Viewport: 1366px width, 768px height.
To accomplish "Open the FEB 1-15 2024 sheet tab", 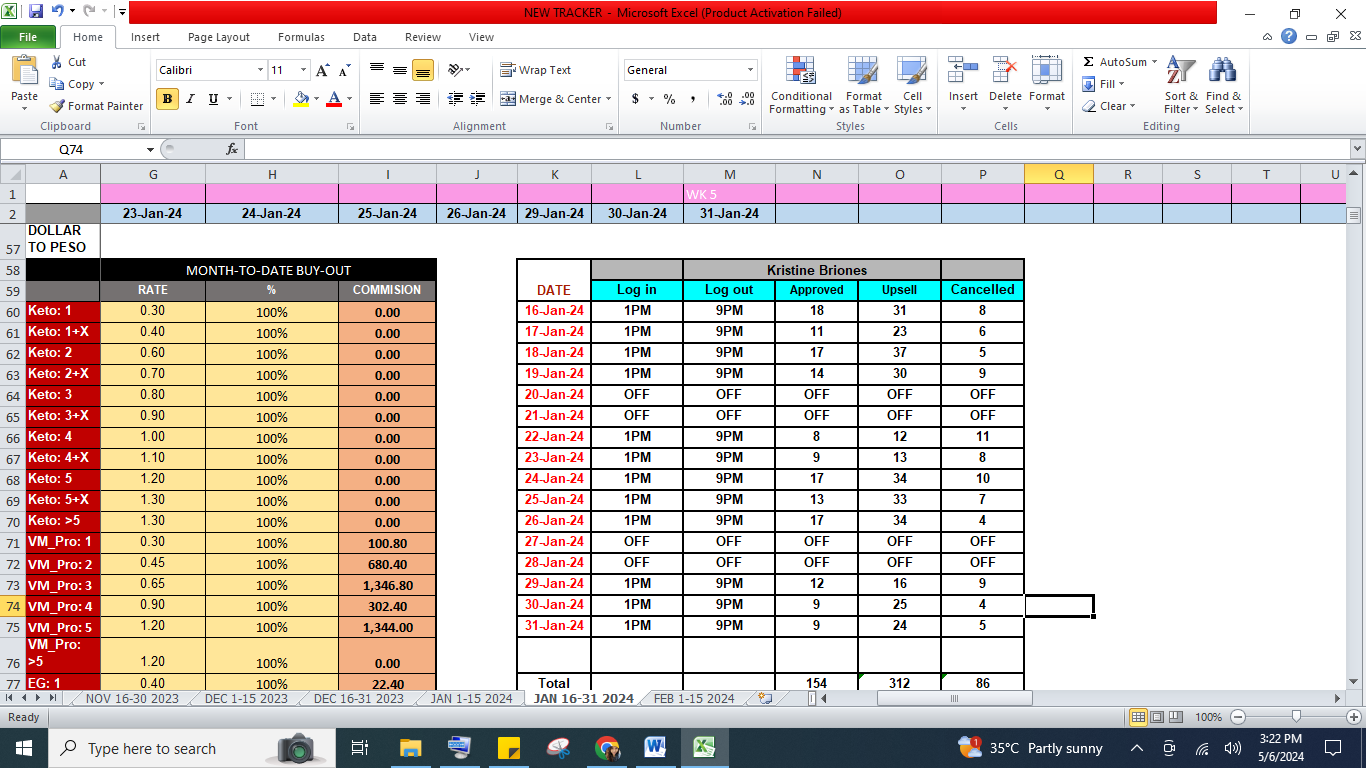I will click(x=693, y=698).
